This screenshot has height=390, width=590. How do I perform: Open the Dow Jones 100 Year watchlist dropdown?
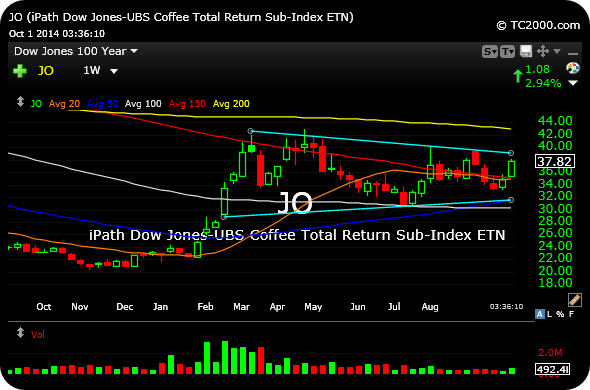click(76, 51)
